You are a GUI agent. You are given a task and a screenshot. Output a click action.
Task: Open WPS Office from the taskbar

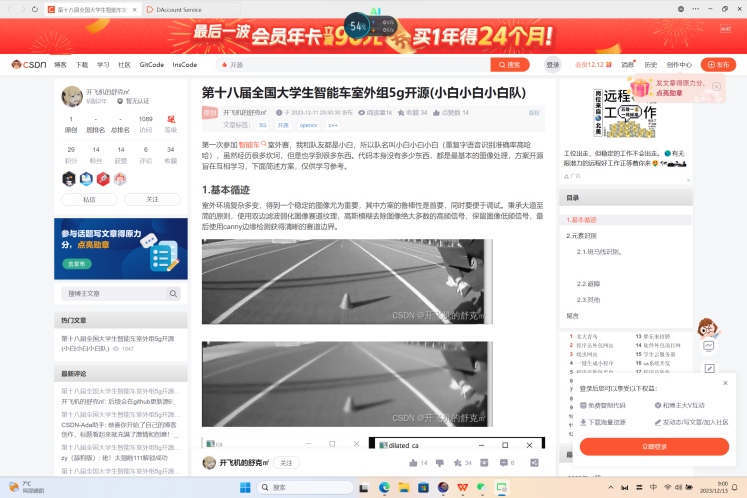[x=461, y=487]
